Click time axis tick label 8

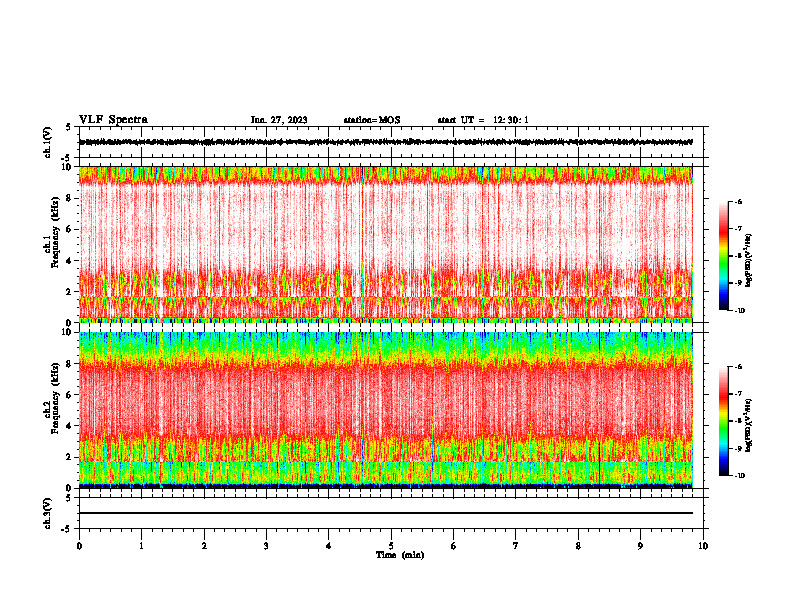(x=578, y=546)
